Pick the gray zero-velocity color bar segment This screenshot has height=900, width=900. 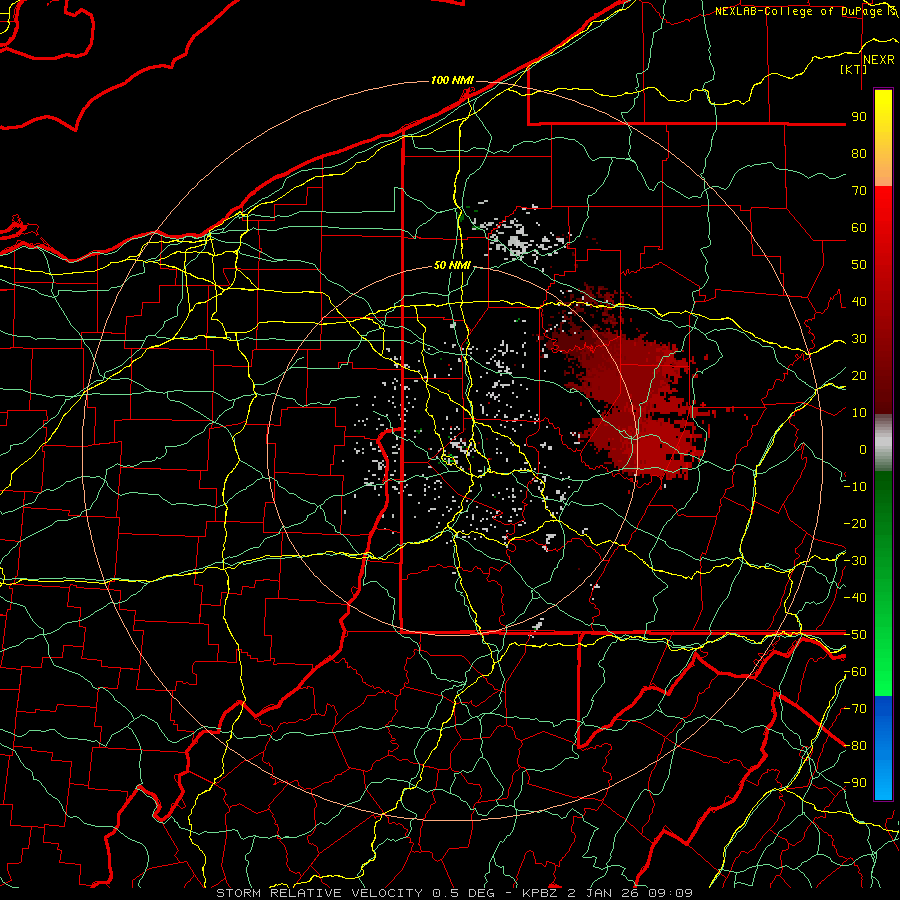point(883,443)
